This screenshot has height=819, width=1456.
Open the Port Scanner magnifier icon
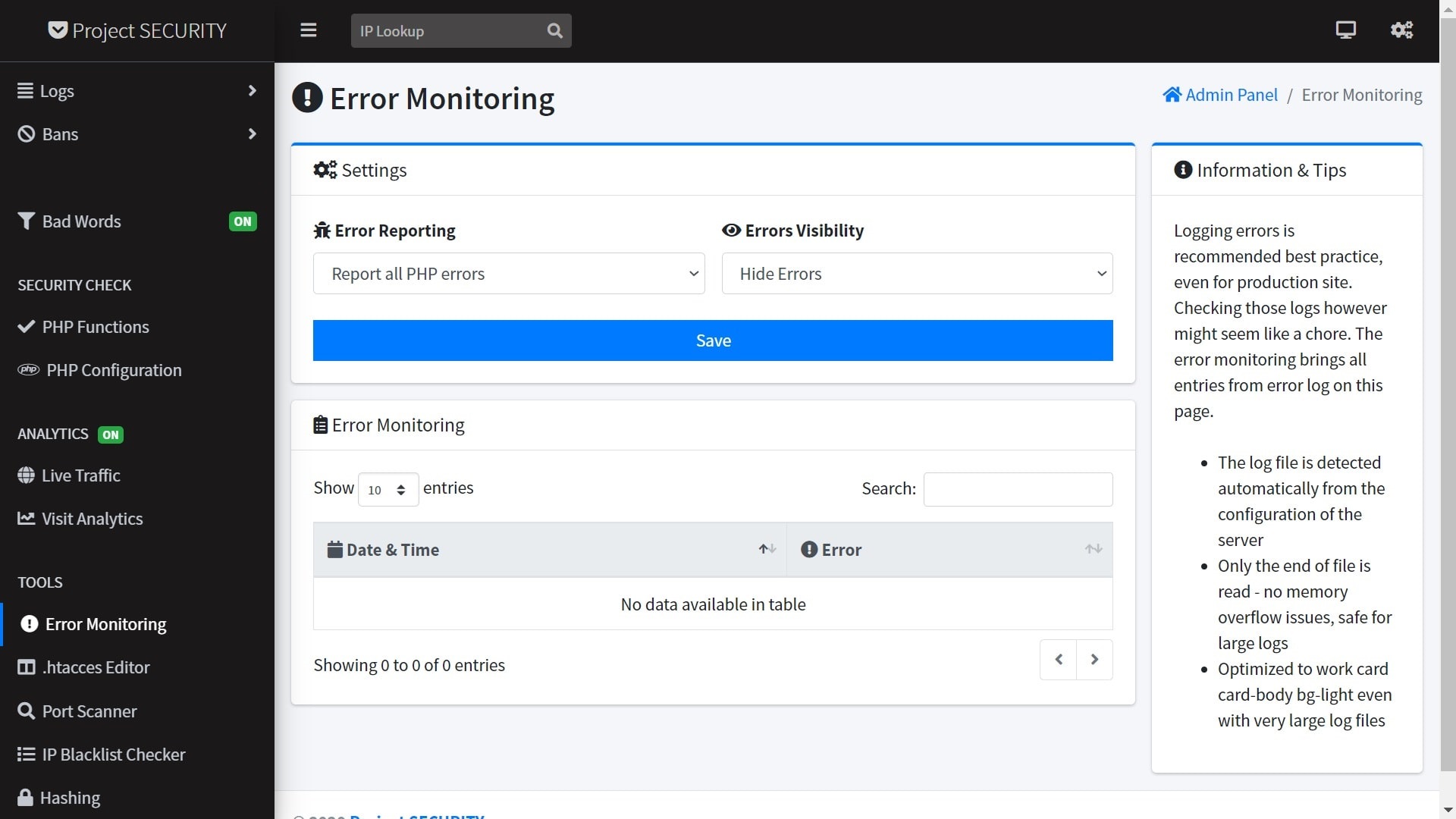coord(25,711)
